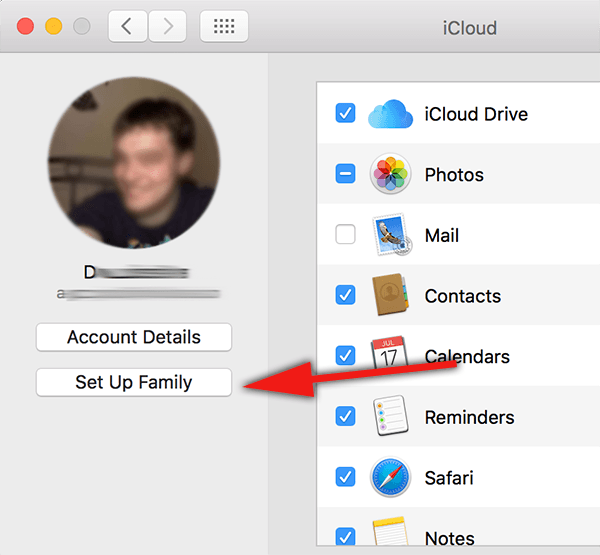Go back with left chevron button

tap(127, 26)
